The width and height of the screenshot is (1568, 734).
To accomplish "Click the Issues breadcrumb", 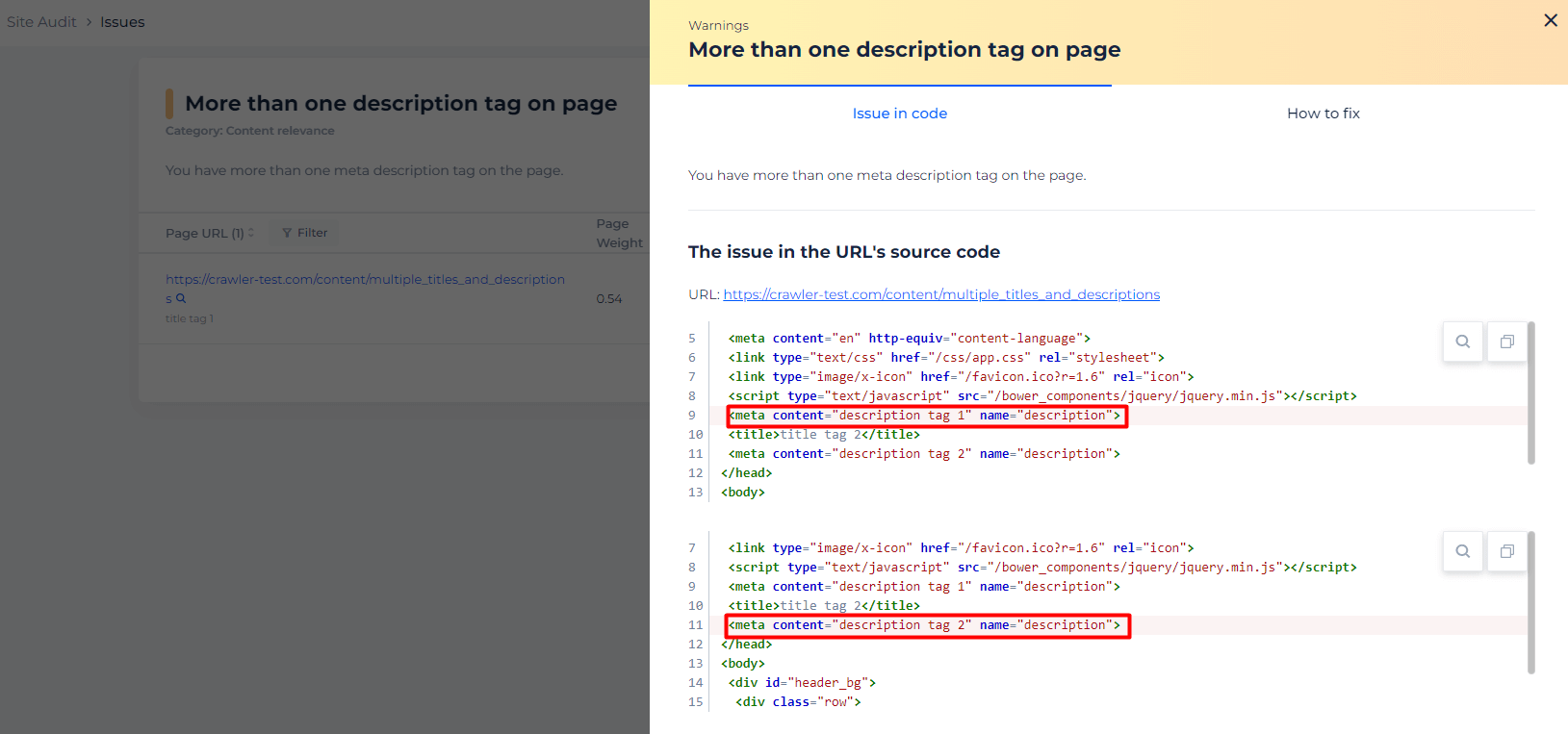I will [122, 22].
